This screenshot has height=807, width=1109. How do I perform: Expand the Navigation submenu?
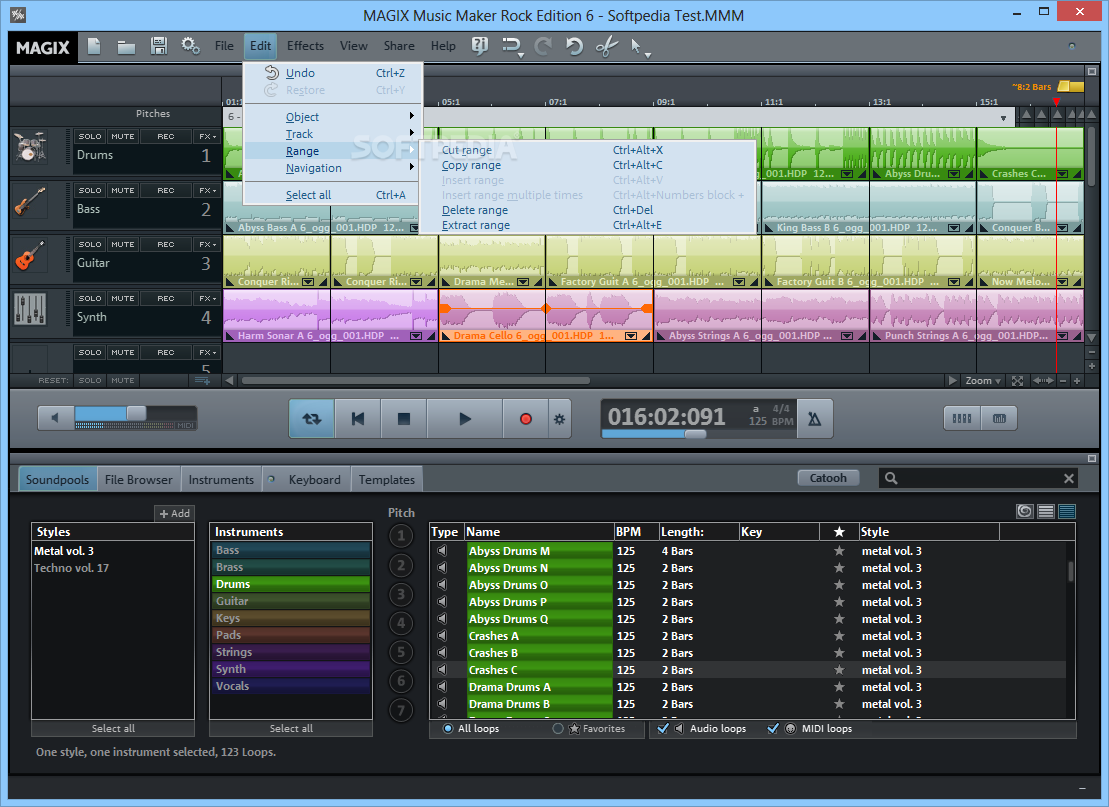pos(332,168)
